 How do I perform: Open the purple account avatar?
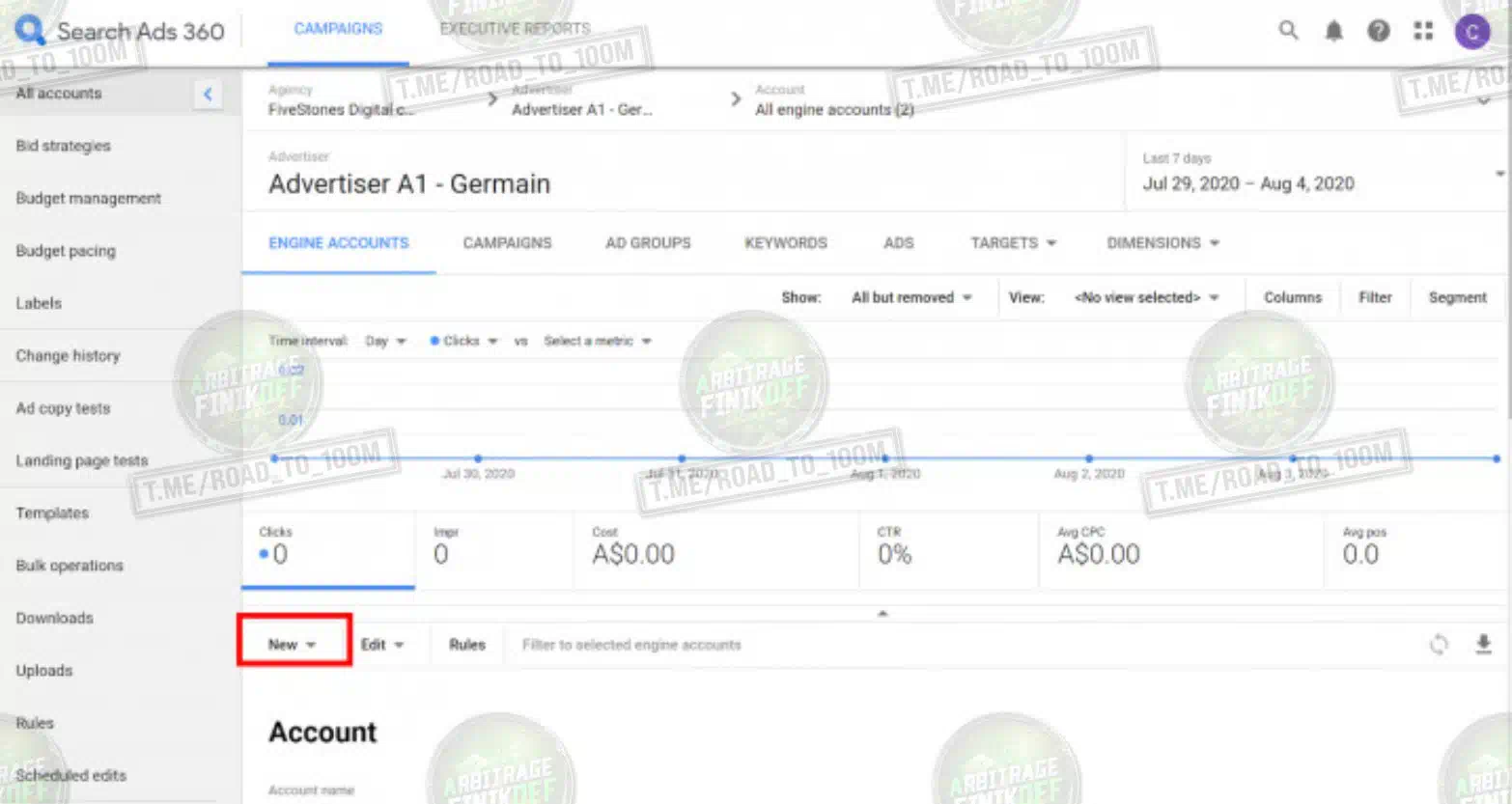coord(1472,32)
